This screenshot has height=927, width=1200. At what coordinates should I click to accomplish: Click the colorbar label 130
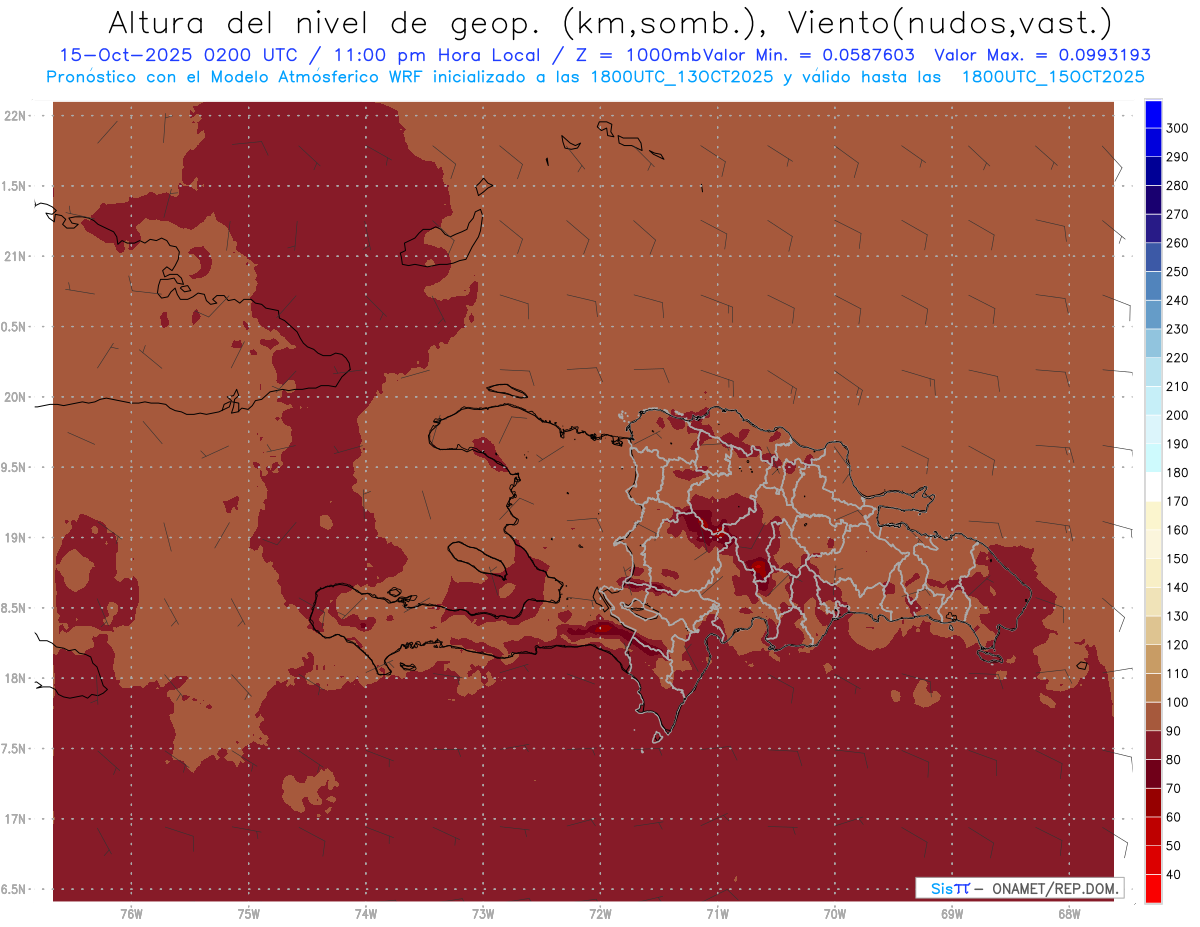[1176, 616]
